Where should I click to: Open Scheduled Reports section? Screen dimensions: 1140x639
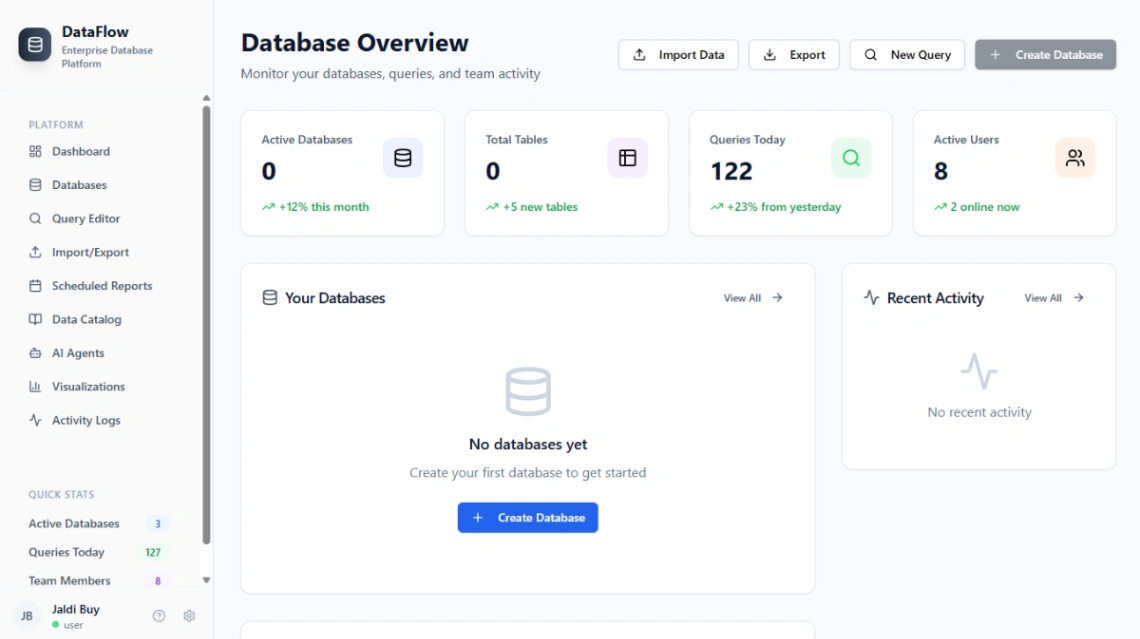click(101, 286)
